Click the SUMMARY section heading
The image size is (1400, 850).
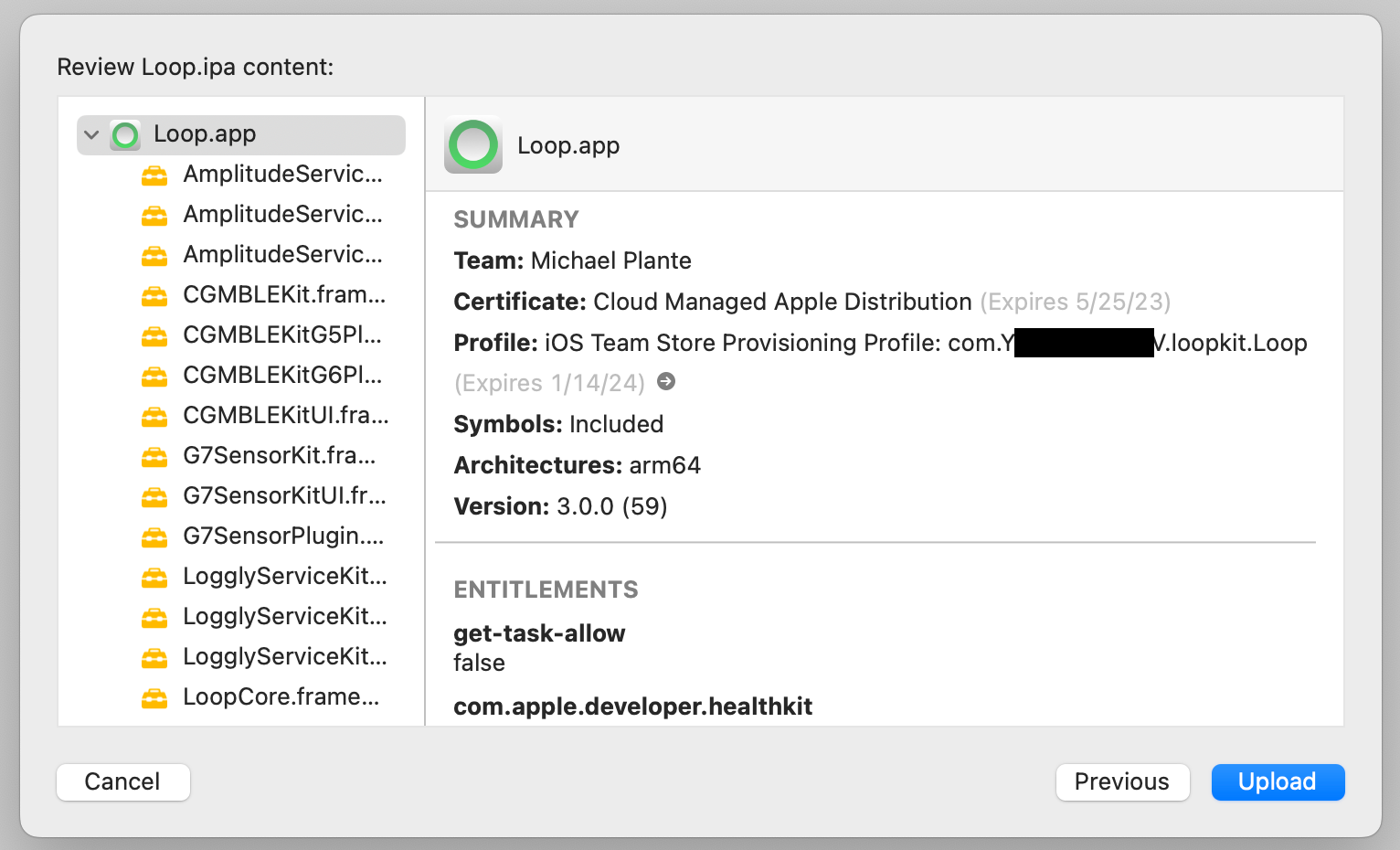click(x=516, y=219)
